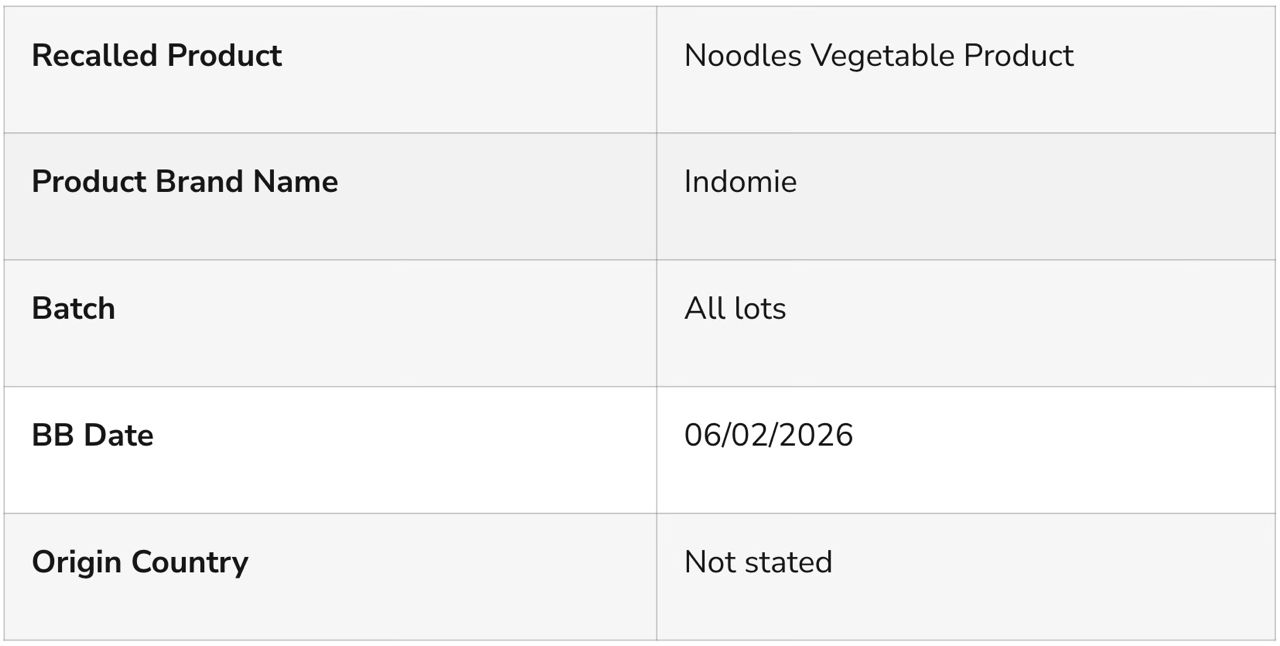Click the 'Recalled Product' label cell
Viewport: 1280px width, 646px height.
157,56
